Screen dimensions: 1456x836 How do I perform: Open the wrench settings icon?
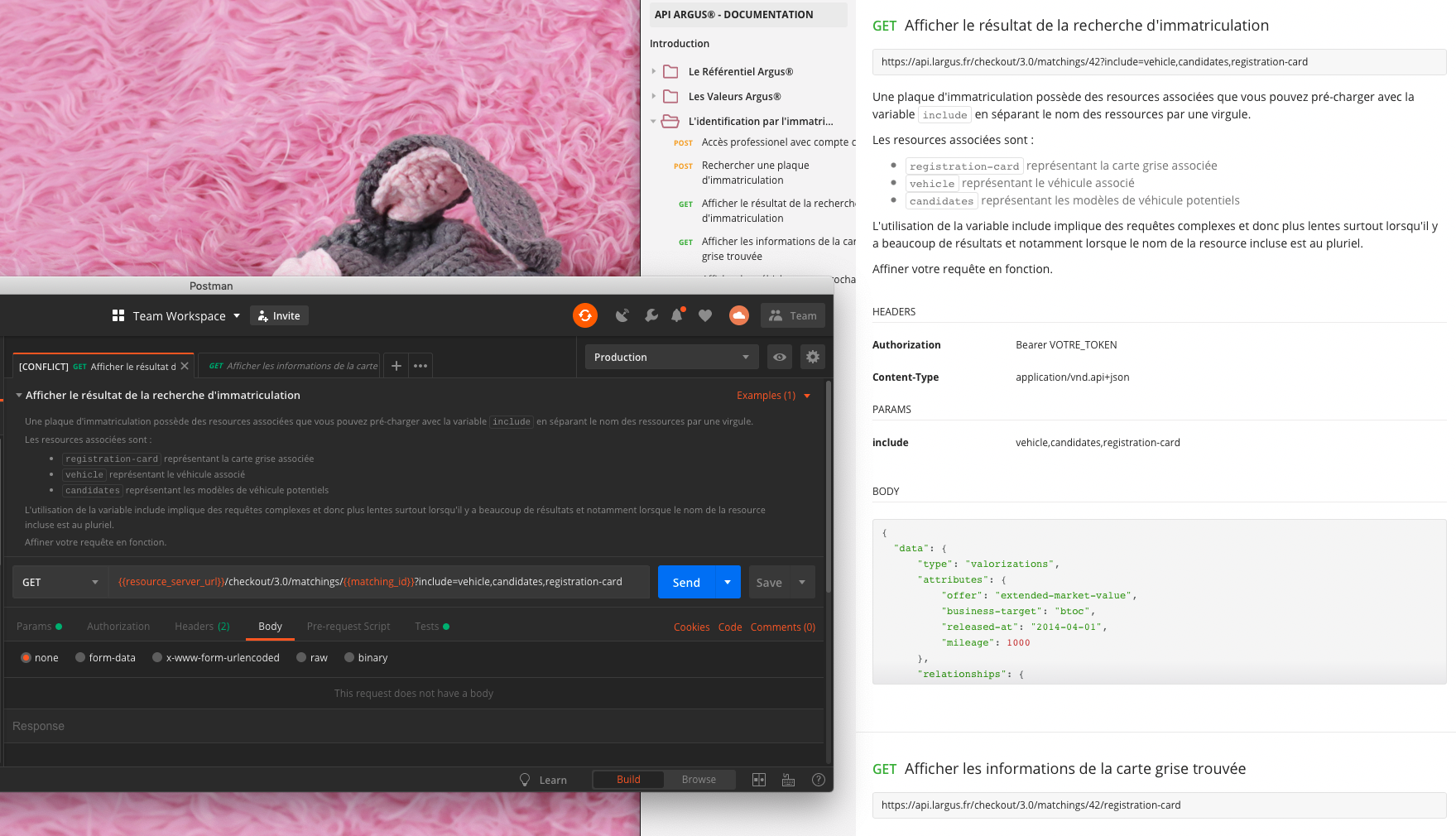coord(651,315)
